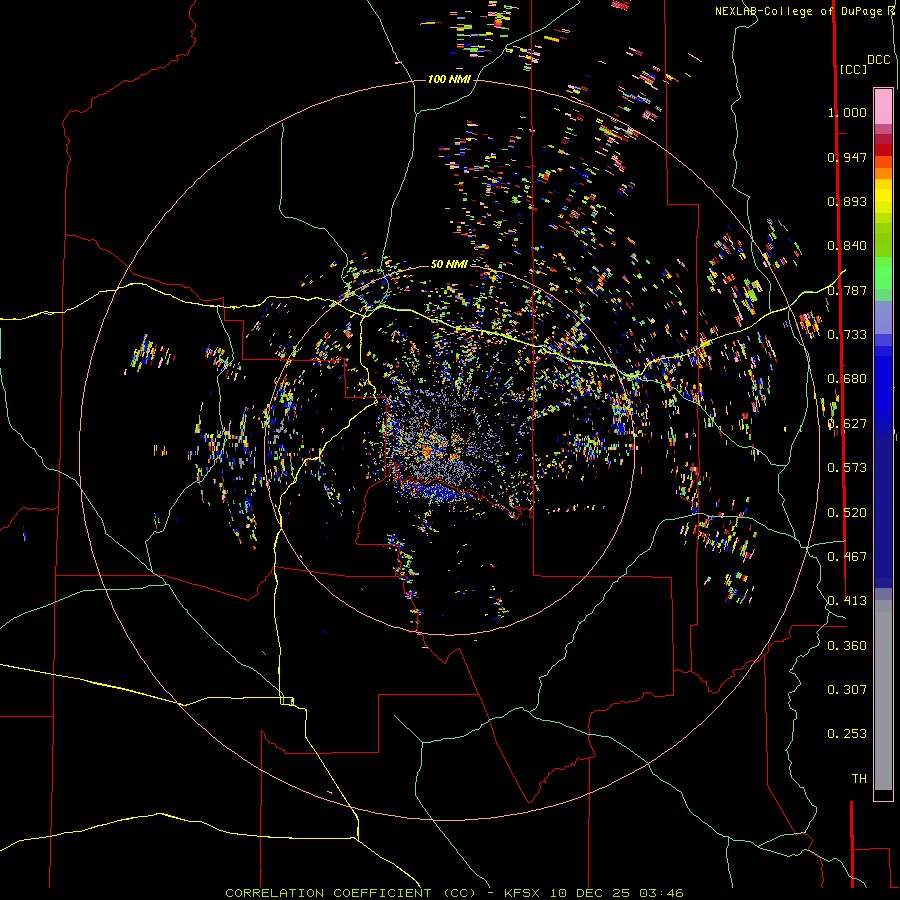Image resolution: width=900 pixels, height=900 pixels.
Task: Click the 0.680 color scale label
Action: [x=847, y=379]
